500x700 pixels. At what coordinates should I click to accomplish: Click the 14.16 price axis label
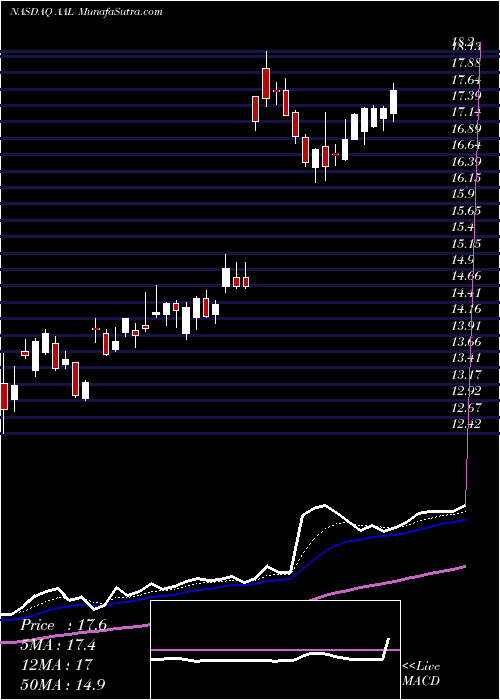(466, 308)
